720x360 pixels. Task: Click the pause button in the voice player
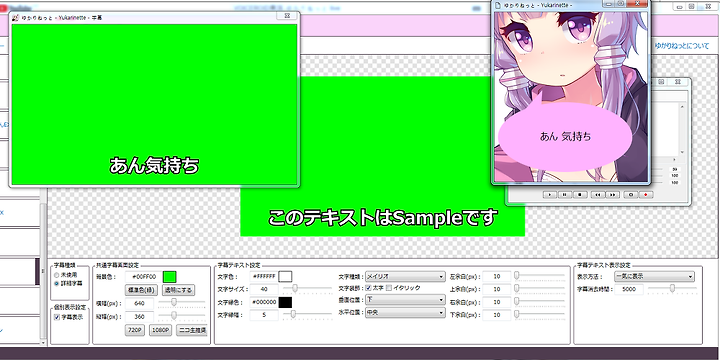click(565, 195)
